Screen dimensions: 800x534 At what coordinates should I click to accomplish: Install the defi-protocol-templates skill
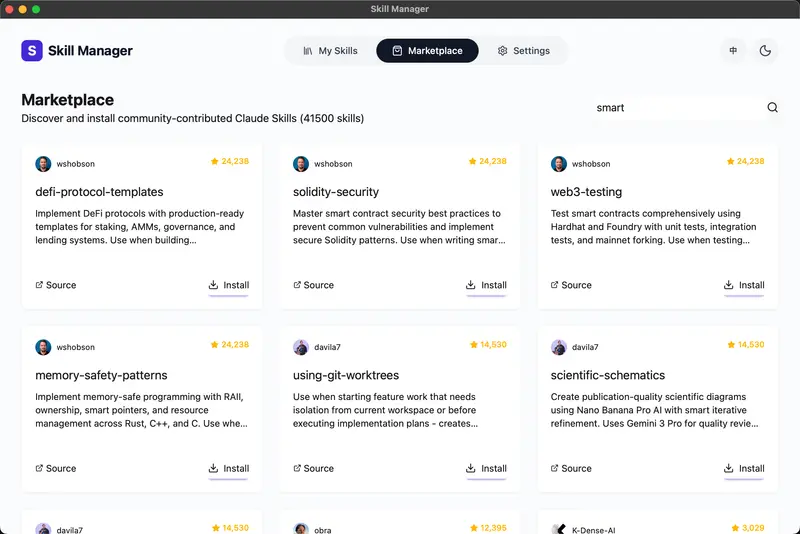[229, 285]
